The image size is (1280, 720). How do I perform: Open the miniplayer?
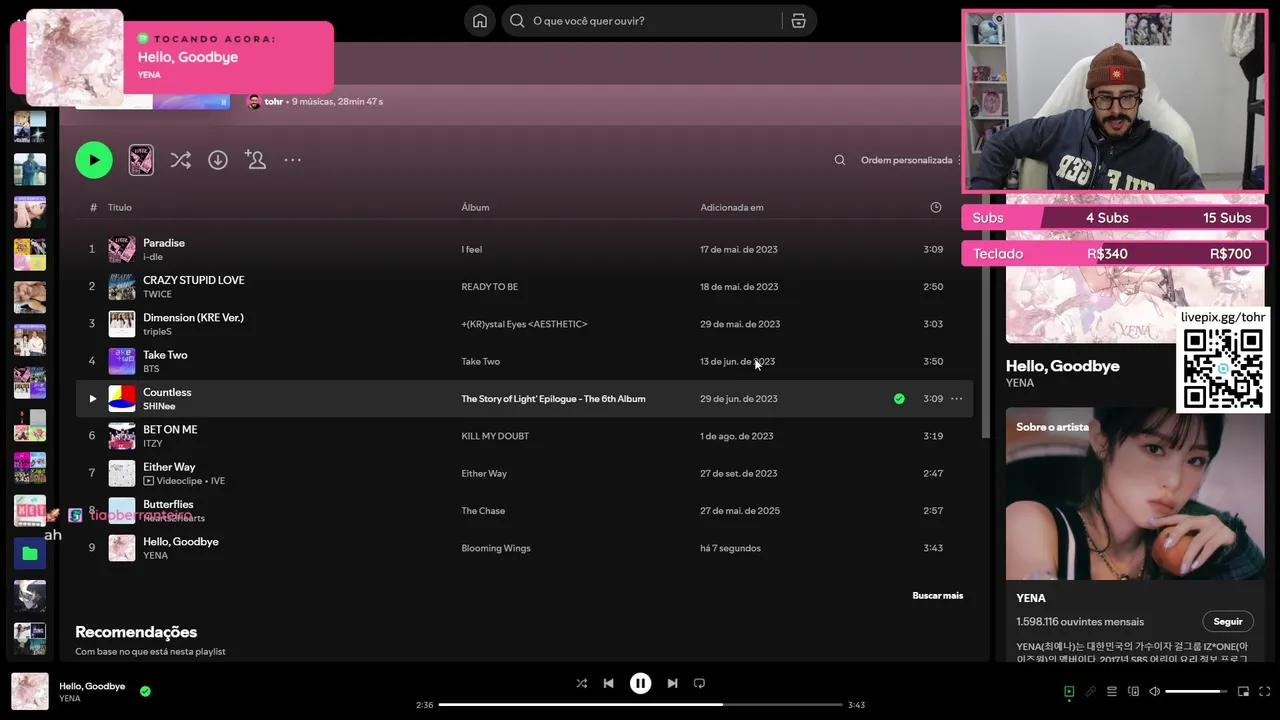coord(1243,691)
